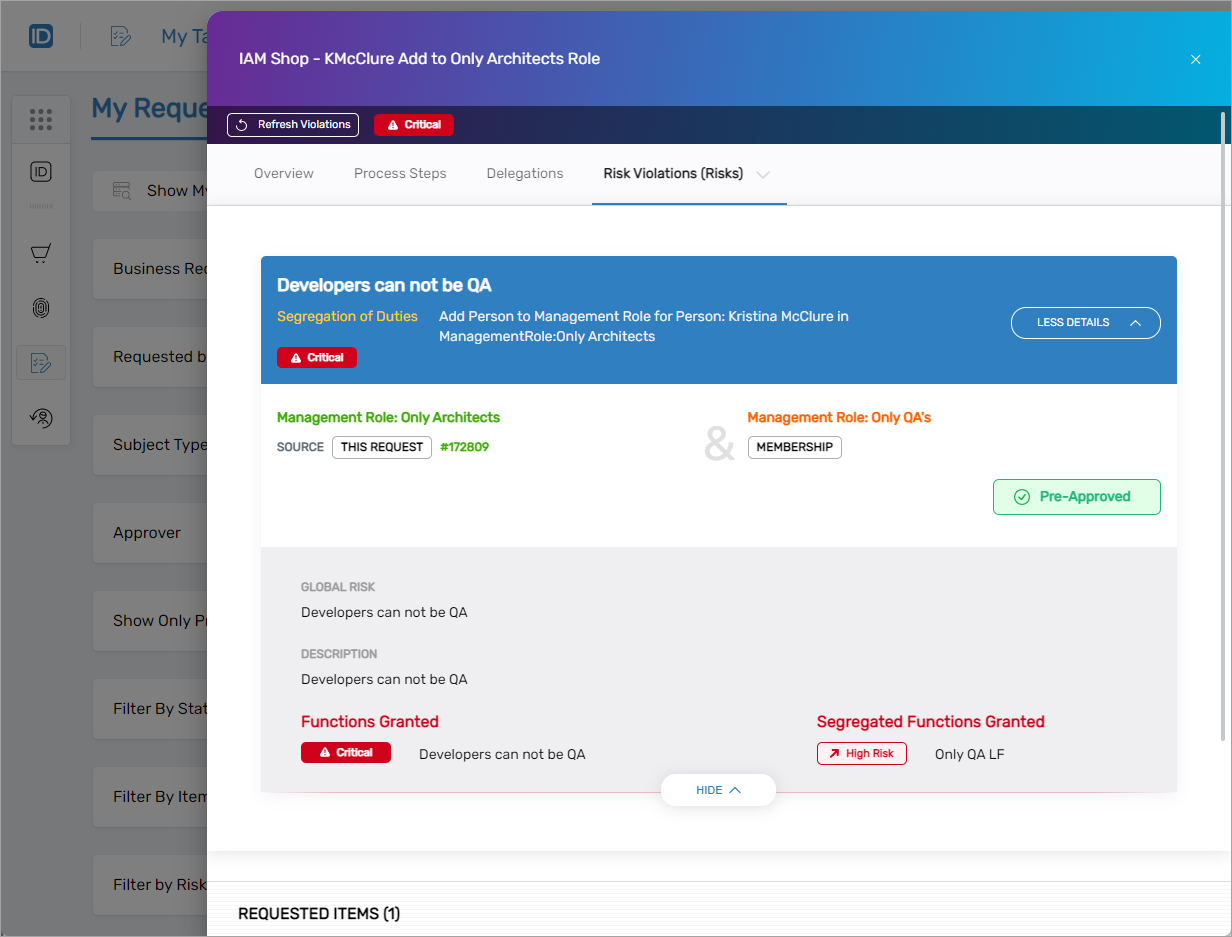Viewport: 1232px width, 937px height.
Task: Open the Process Steps tab
Action: [400, 174]
